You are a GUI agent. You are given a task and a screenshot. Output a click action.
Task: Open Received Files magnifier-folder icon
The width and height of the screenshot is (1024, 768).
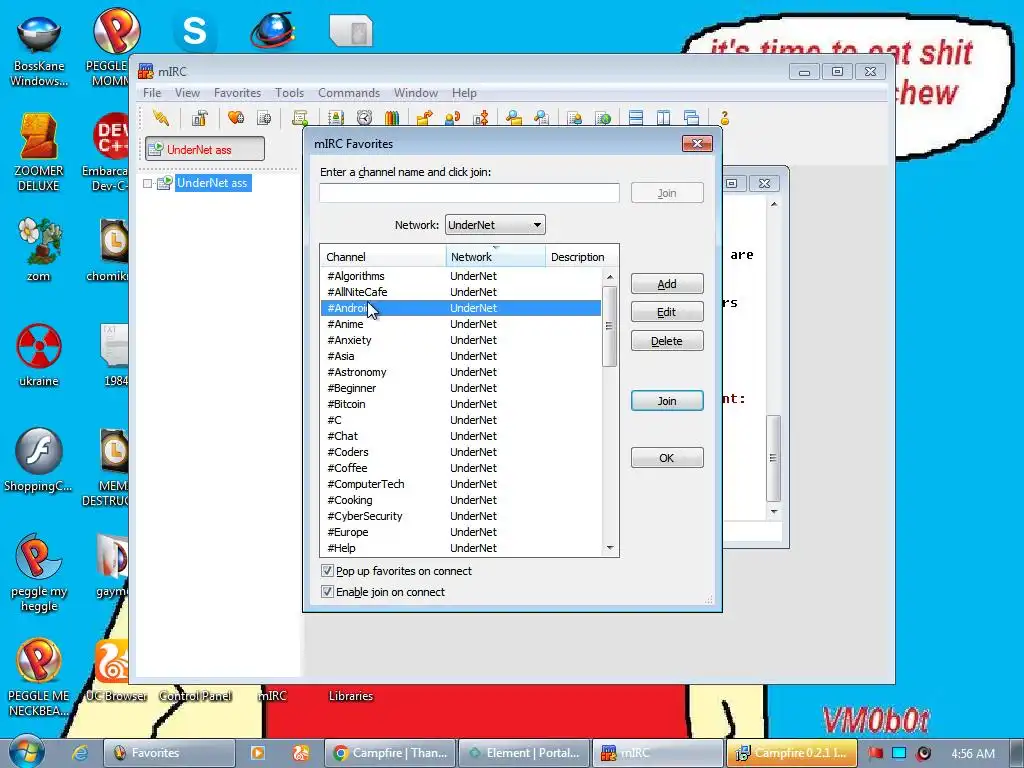coord(514,118)
